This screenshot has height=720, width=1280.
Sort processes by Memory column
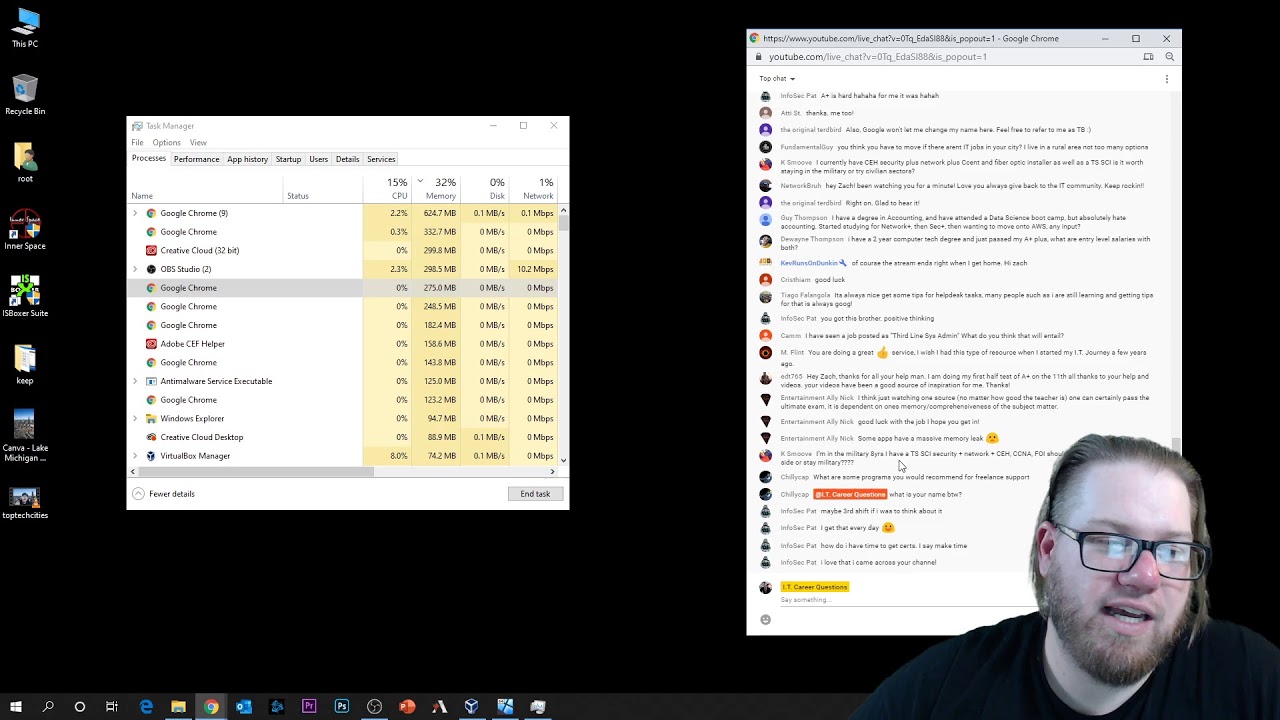[x=436, y=188]
